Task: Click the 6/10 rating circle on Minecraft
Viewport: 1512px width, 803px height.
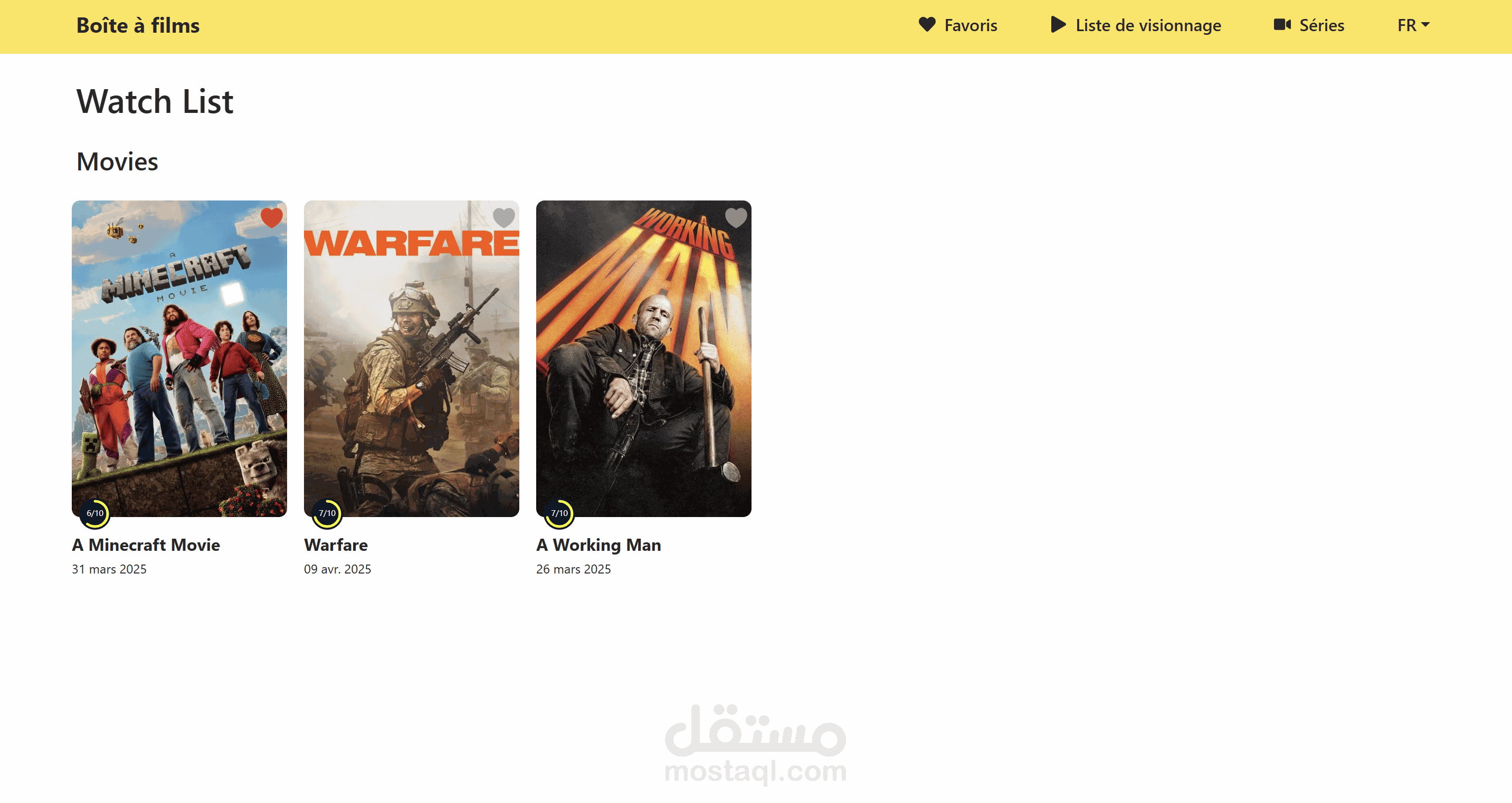Action: (x=94, y=514)
